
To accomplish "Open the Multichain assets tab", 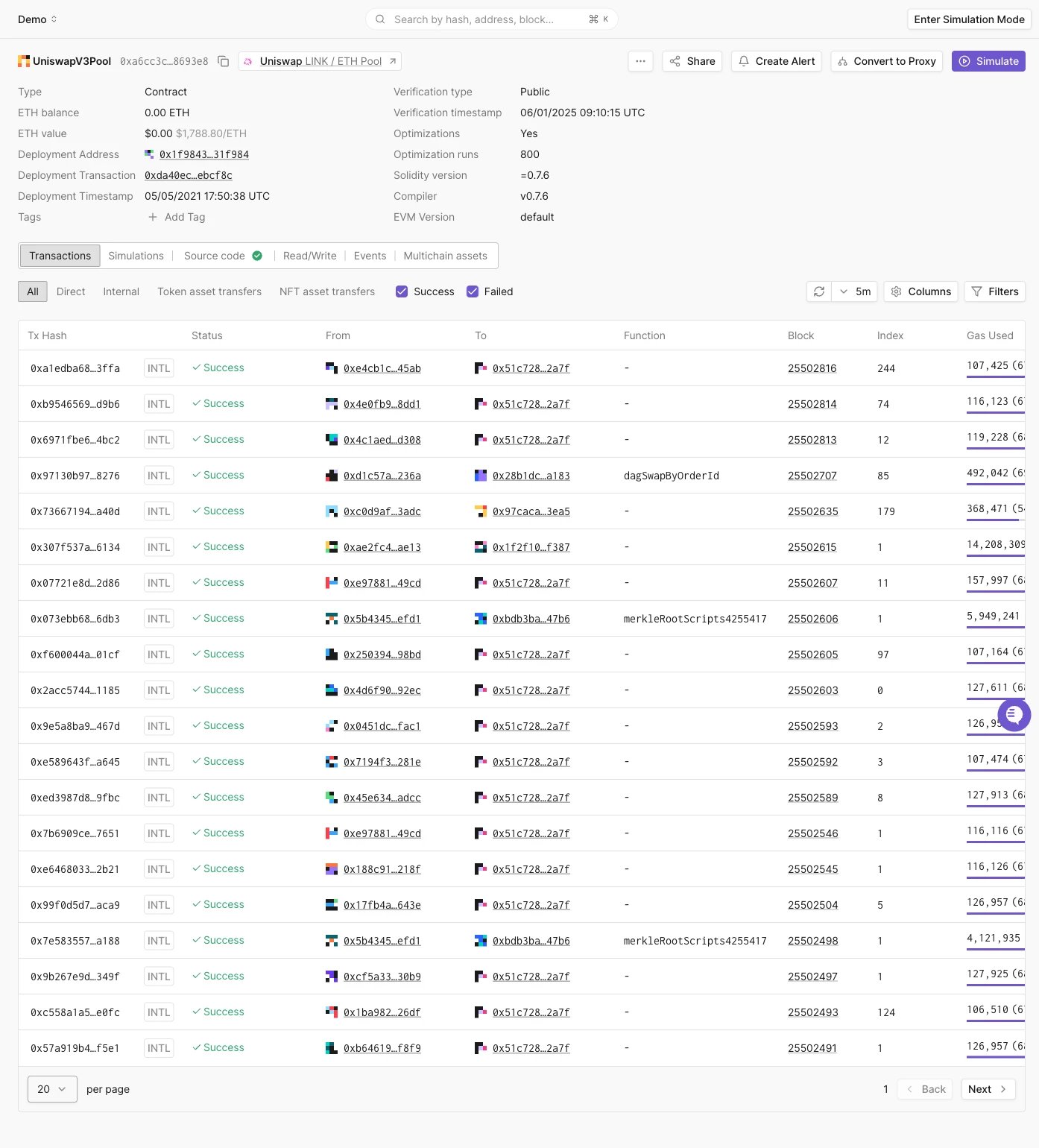I will [445, 256].
